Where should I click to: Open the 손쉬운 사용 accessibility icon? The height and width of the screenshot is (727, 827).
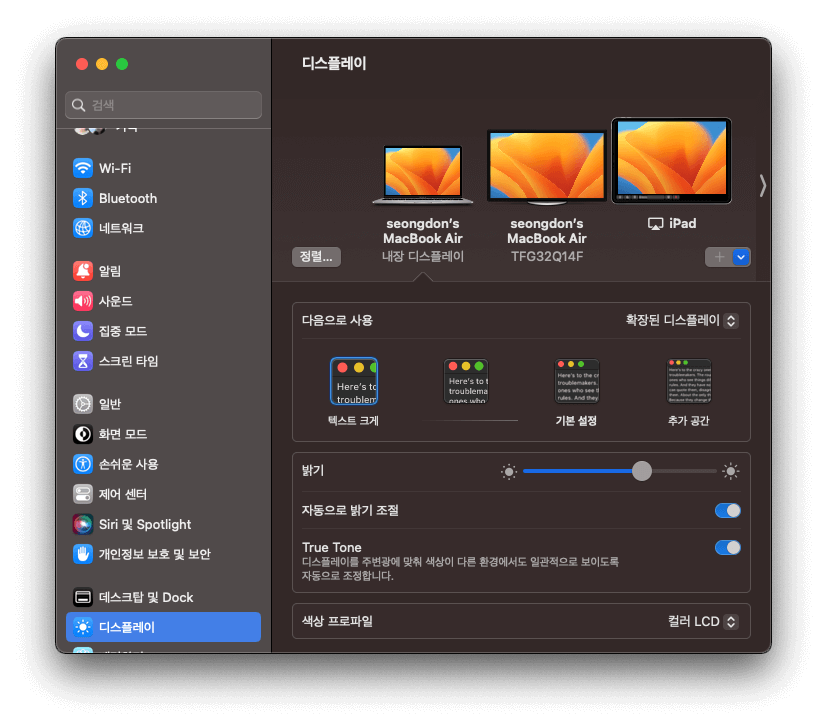(x=83, y=464)
